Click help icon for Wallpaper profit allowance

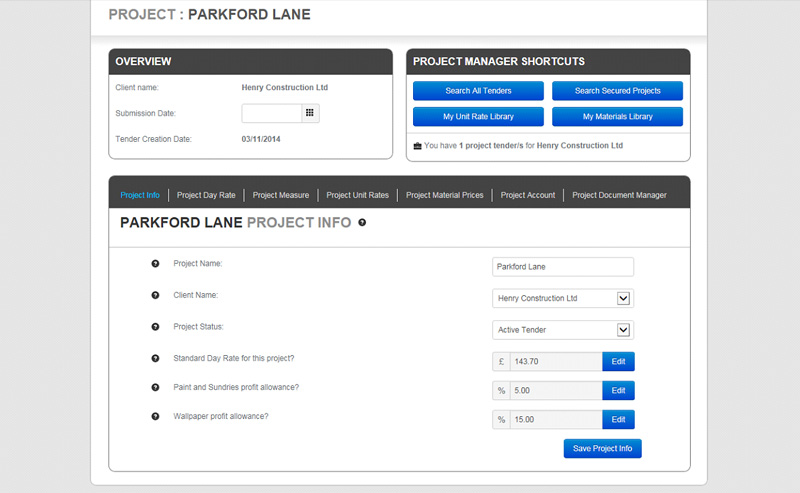click(x=155, y=417)
